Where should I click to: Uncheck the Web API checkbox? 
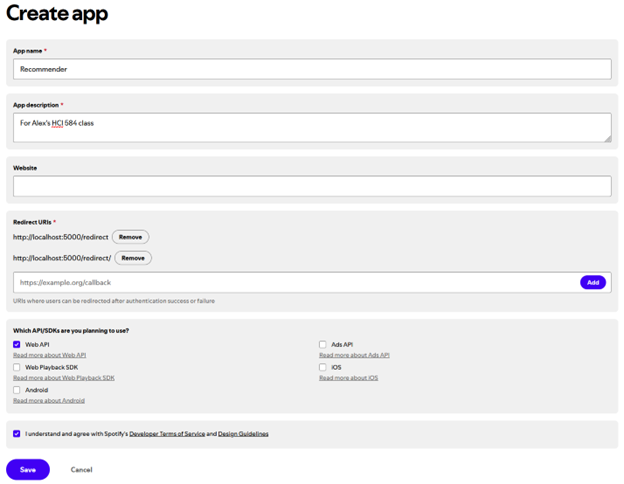17,344
